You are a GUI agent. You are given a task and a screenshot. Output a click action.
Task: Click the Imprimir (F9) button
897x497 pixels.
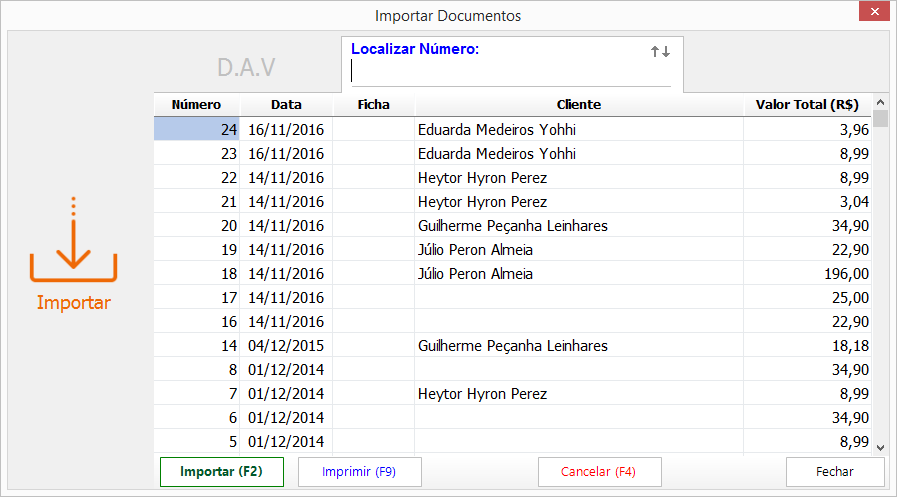(359, 472)
